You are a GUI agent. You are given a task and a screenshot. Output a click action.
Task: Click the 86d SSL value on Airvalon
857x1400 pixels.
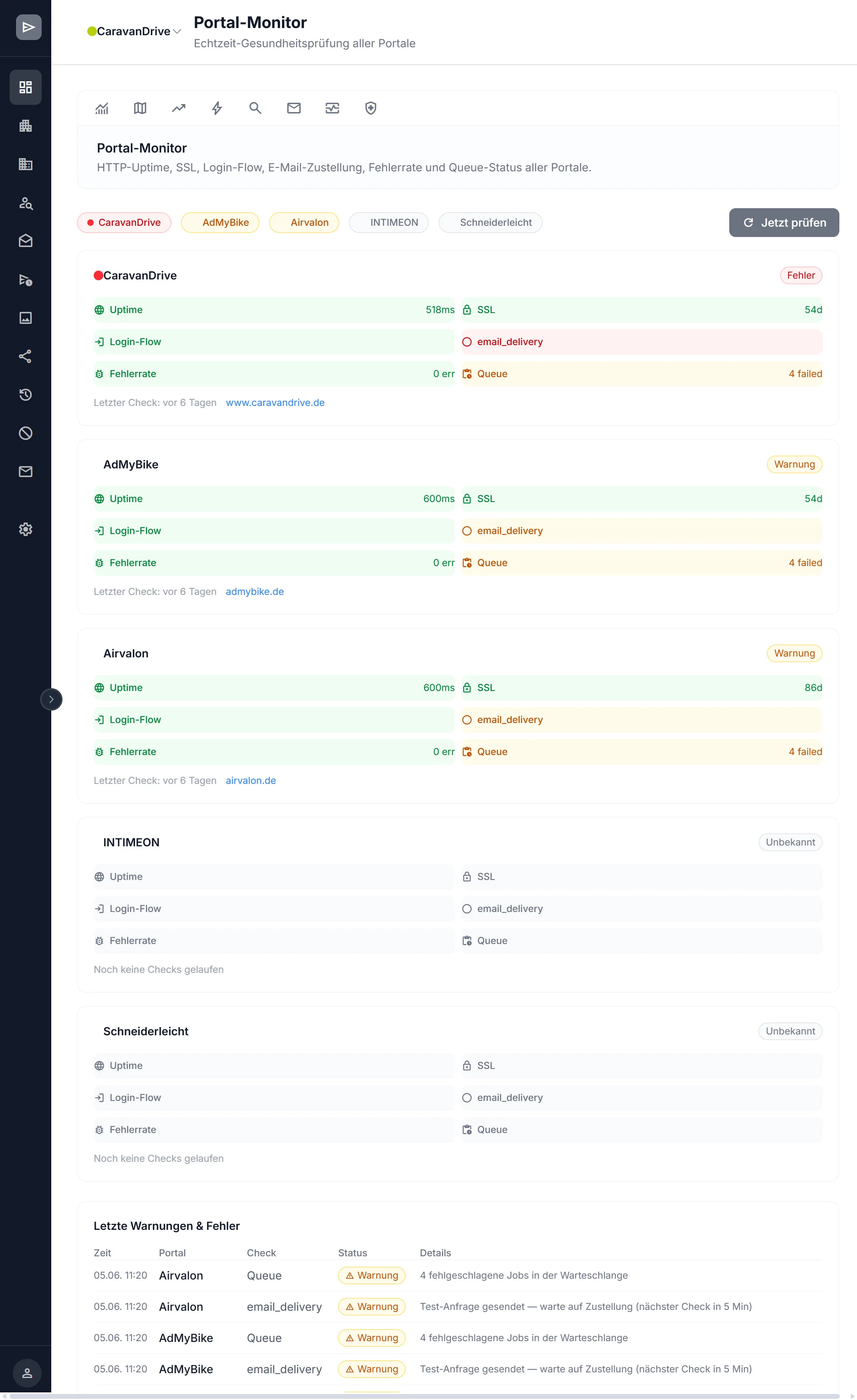point(813,687)
